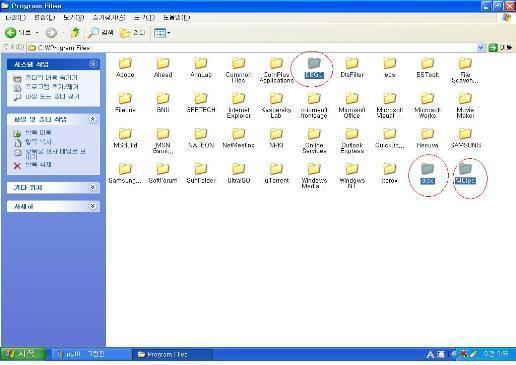Viewport: 516px width, 365px height.
Task: Select the NetMeeting folder
Action: [239, 138]
